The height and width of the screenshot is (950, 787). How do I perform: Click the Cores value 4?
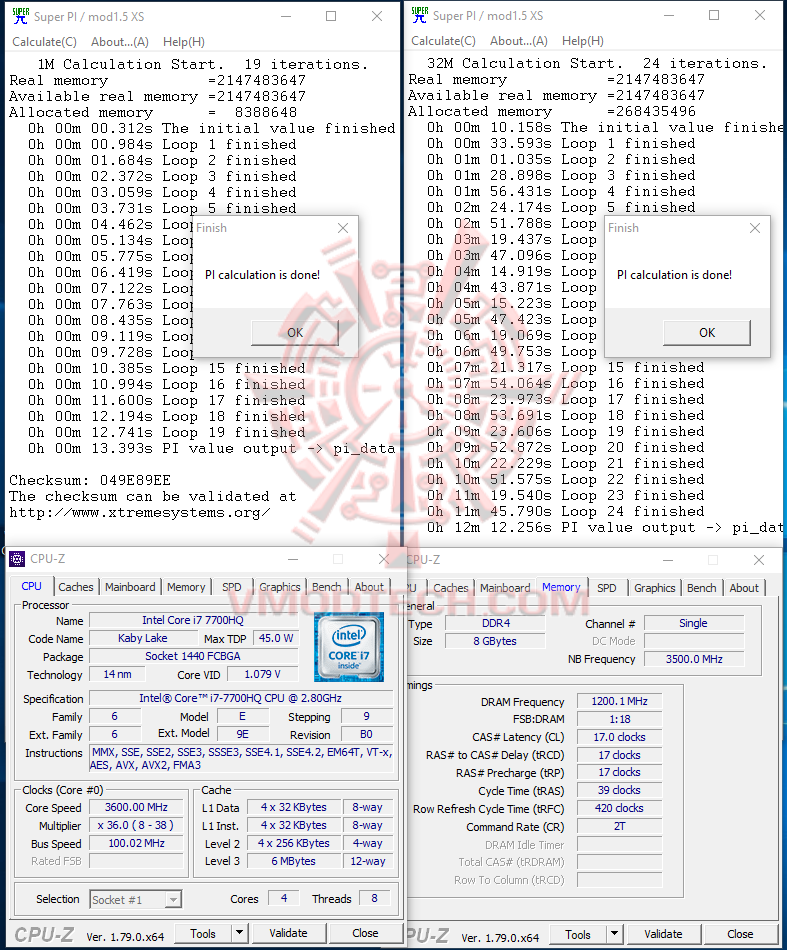pyautogui.click(x=284, y=899)
